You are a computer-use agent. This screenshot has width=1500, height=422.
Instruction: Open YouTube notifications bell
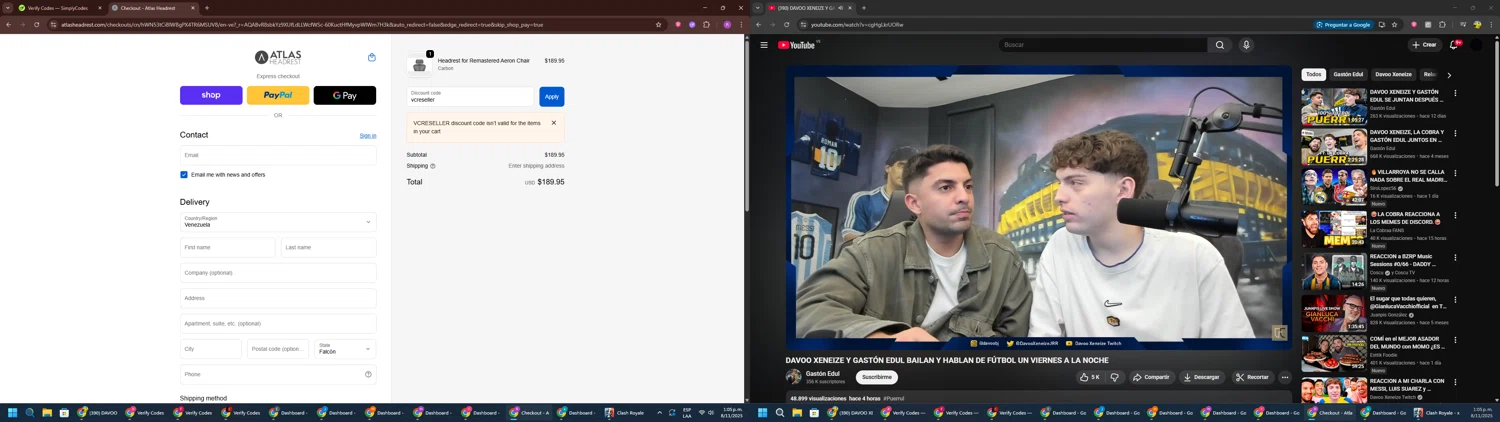click(x=1454, y=45)
